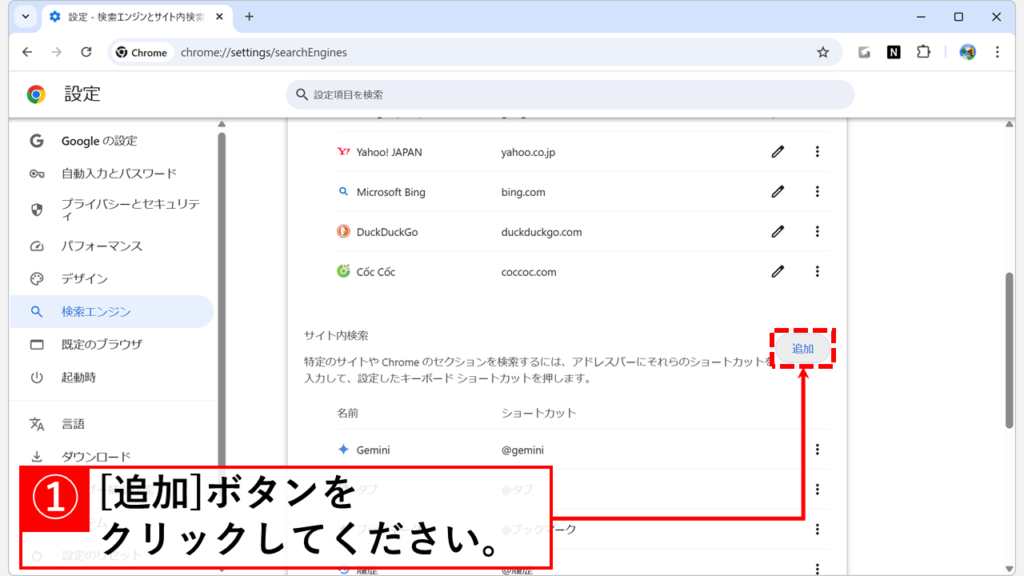This screenshot has height=576, width=1024.
Task: Open more actions menu for Gemini
Action: coord(817,450)
